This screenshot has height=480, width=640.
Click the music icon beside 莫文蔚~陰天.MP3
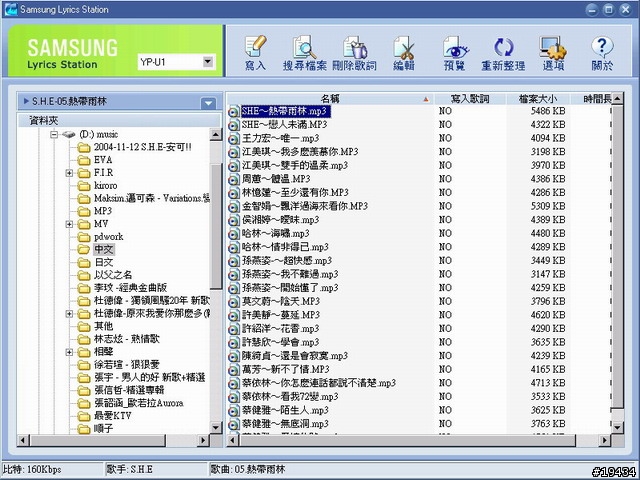[x=233, y=302]
